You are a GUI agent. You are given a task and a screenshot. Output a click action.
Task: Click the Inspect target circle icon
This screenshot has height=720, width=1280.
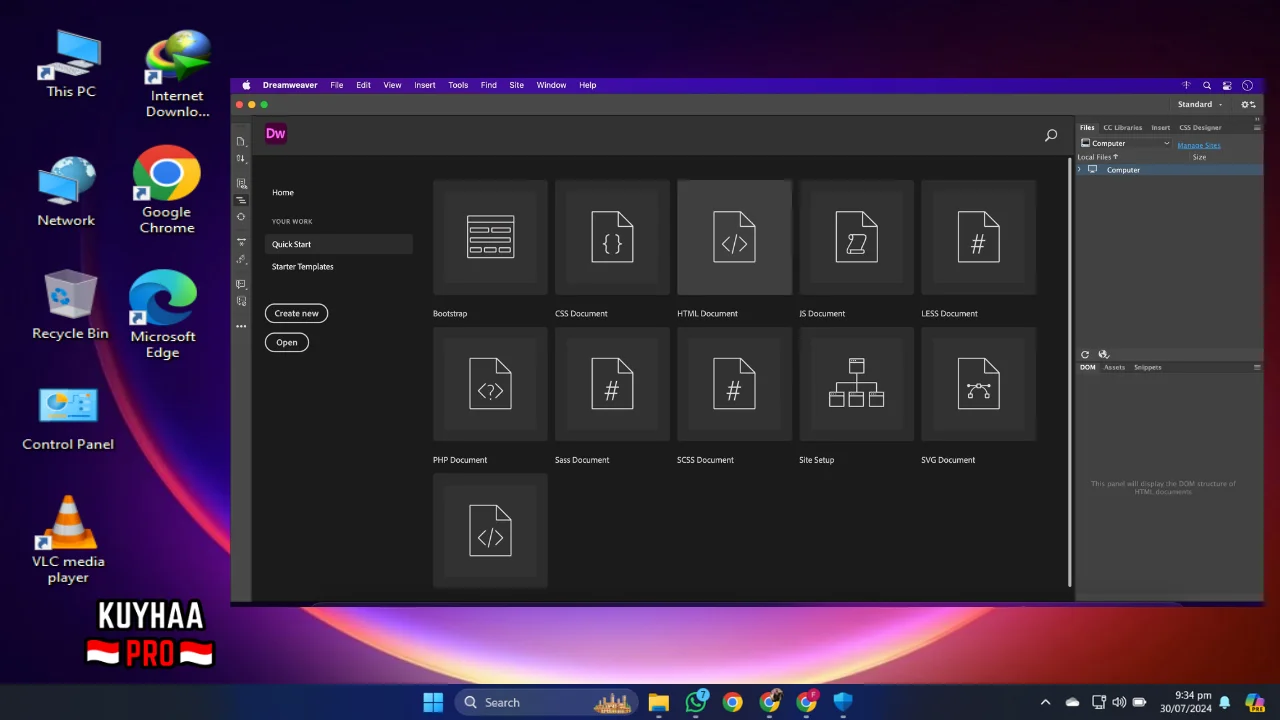pos(241,217)
